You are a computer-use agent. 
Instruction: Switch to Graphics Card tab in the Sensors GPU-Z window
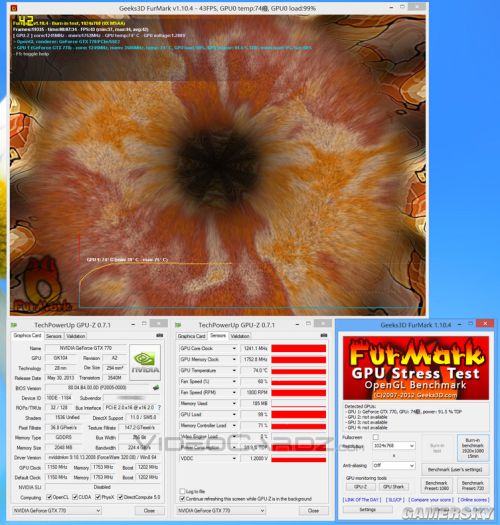point(191,336)
